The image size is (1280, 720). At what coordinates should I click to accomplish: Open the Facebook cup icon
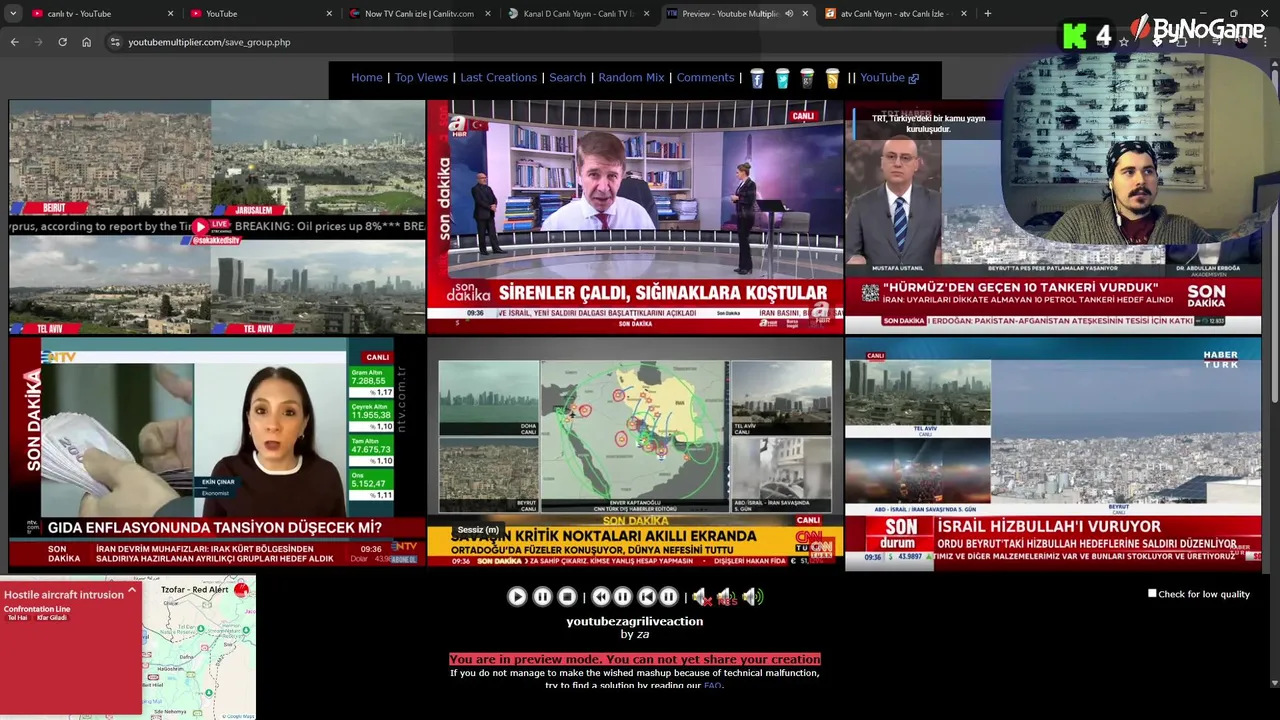(757, 78)
